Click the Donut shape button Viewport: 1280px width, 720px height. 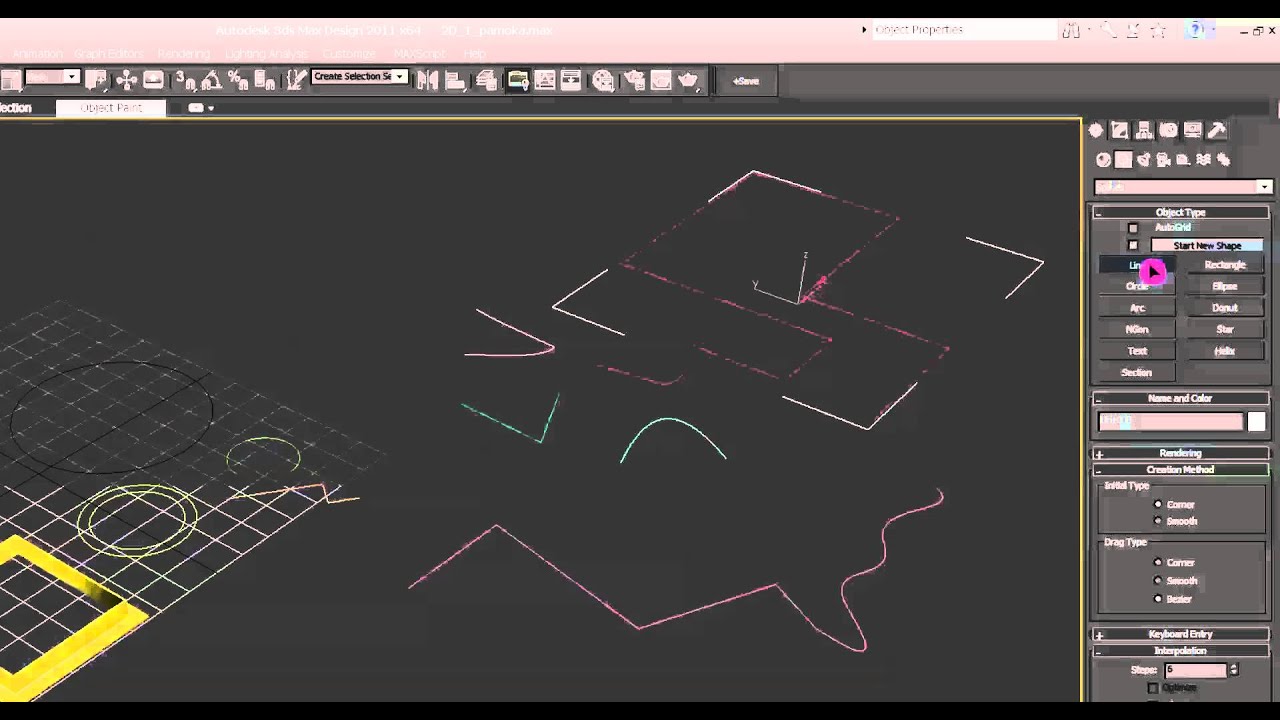1225,308
